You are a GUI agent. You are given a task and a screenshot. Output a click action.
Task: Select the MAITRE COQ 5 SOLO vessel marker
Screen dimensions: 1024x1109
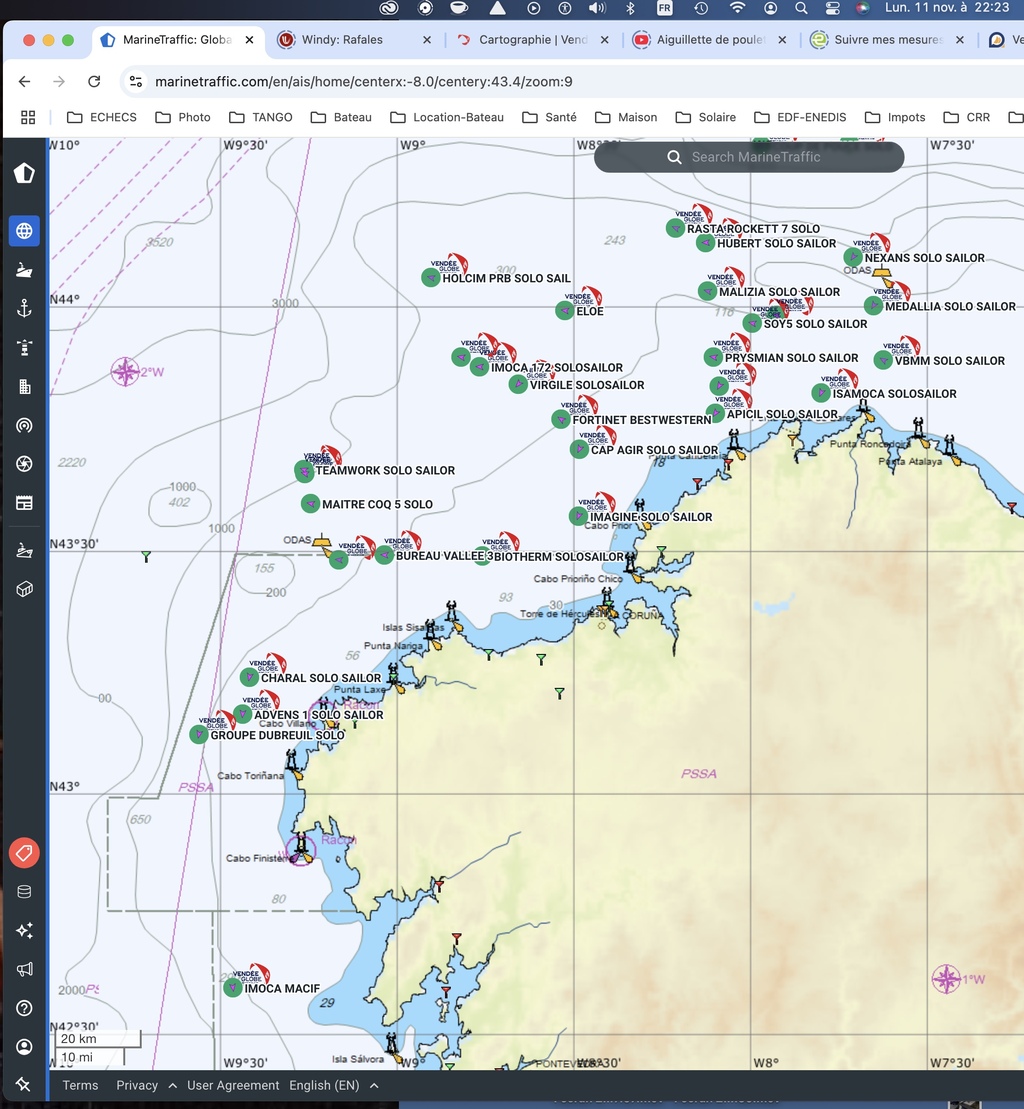point(310,504)
